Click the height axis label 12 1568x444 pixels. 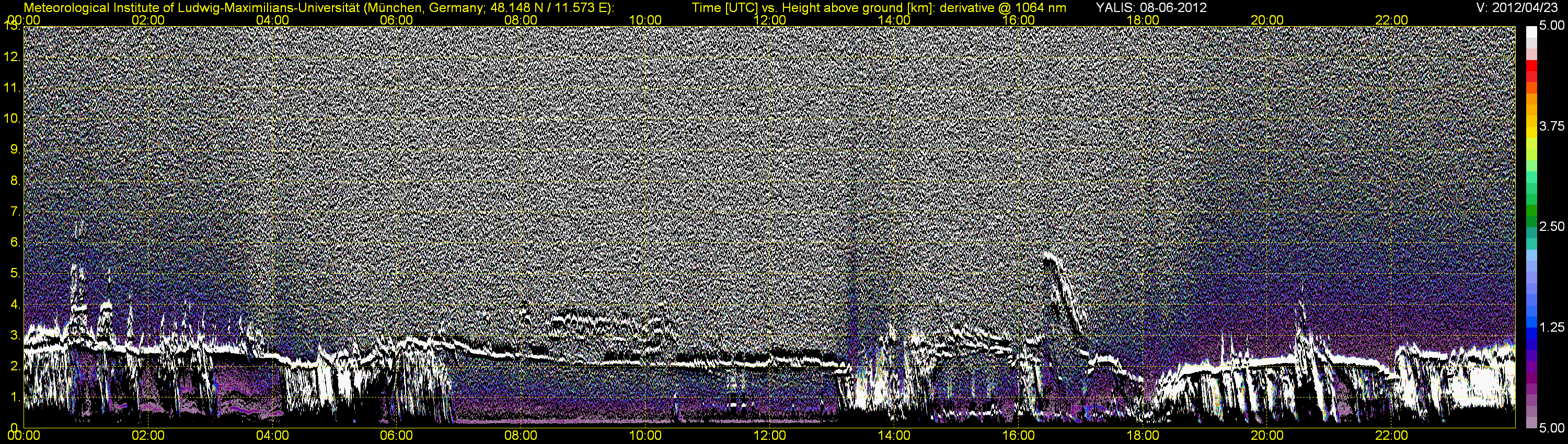(11, 58)
